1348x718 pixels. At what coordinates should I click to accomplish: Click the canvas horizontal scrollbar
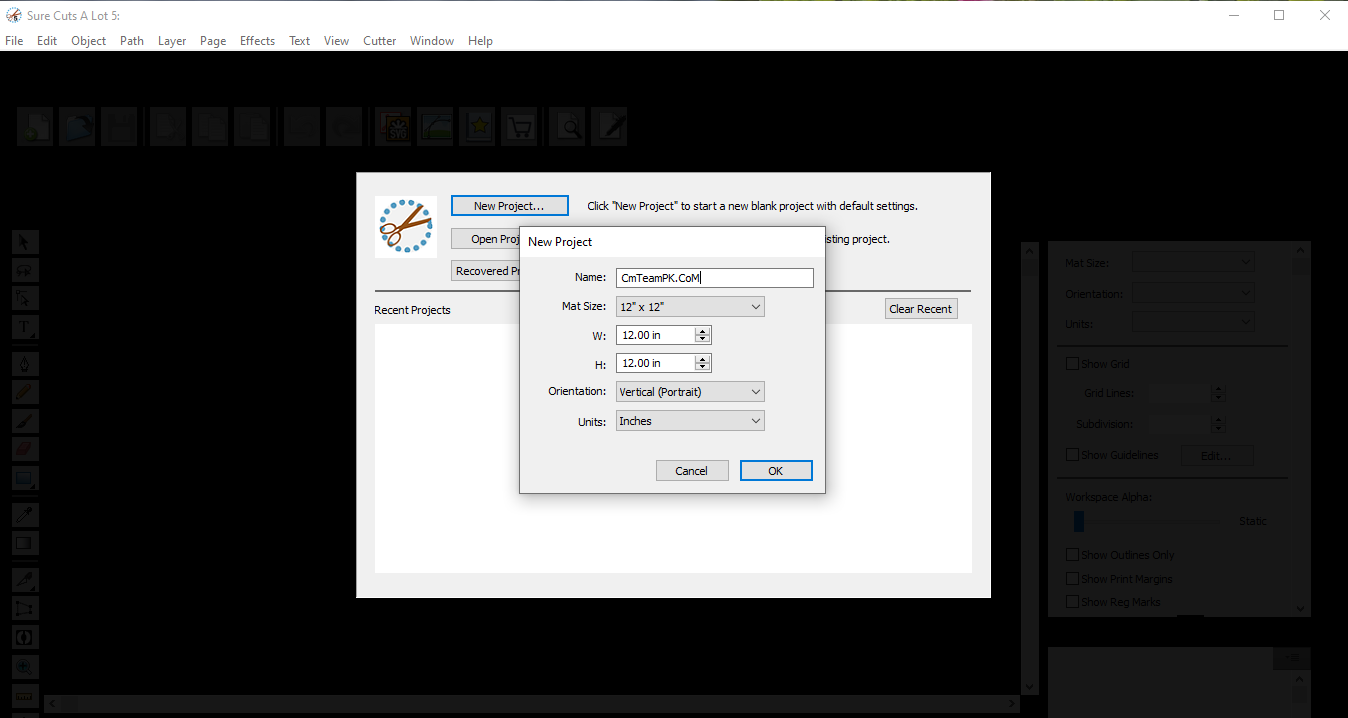530,704
